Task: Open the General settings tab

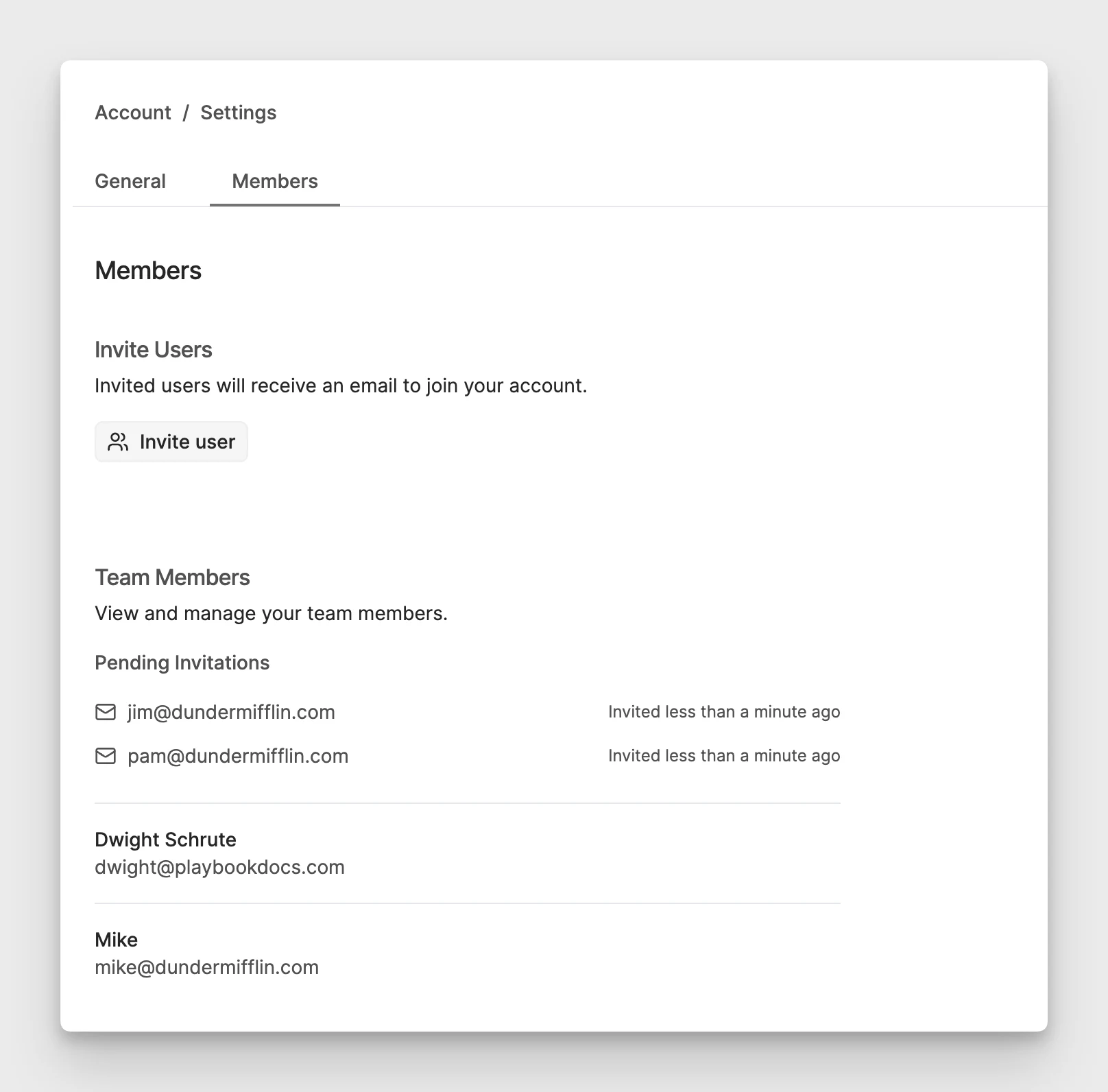Action: (x=130, y=181)
